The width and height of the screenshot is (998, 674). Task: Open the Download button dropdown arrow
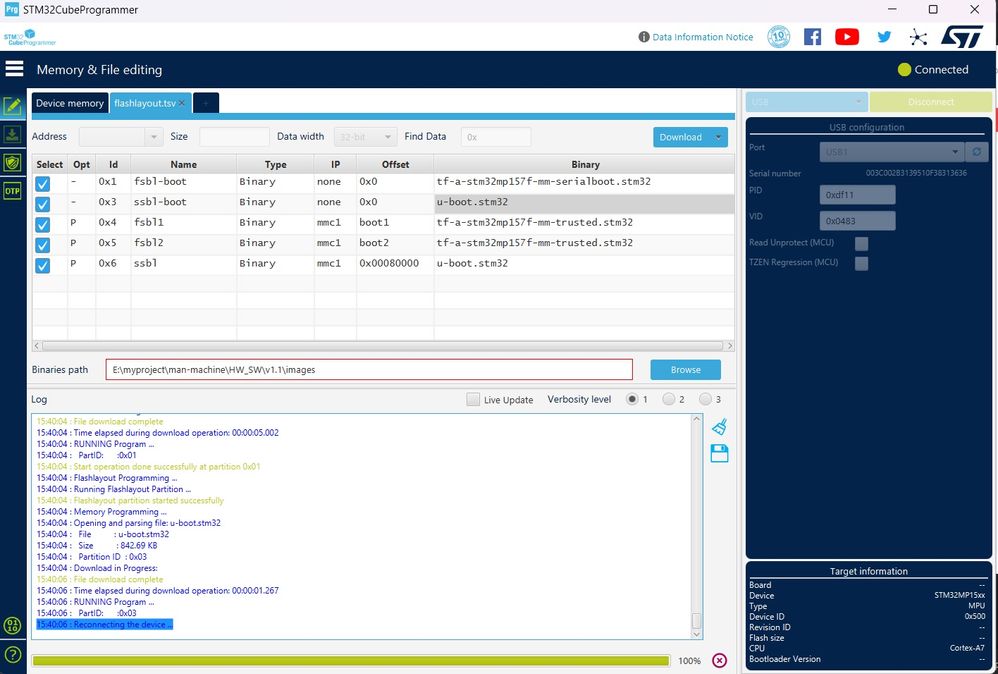point(717,137)
